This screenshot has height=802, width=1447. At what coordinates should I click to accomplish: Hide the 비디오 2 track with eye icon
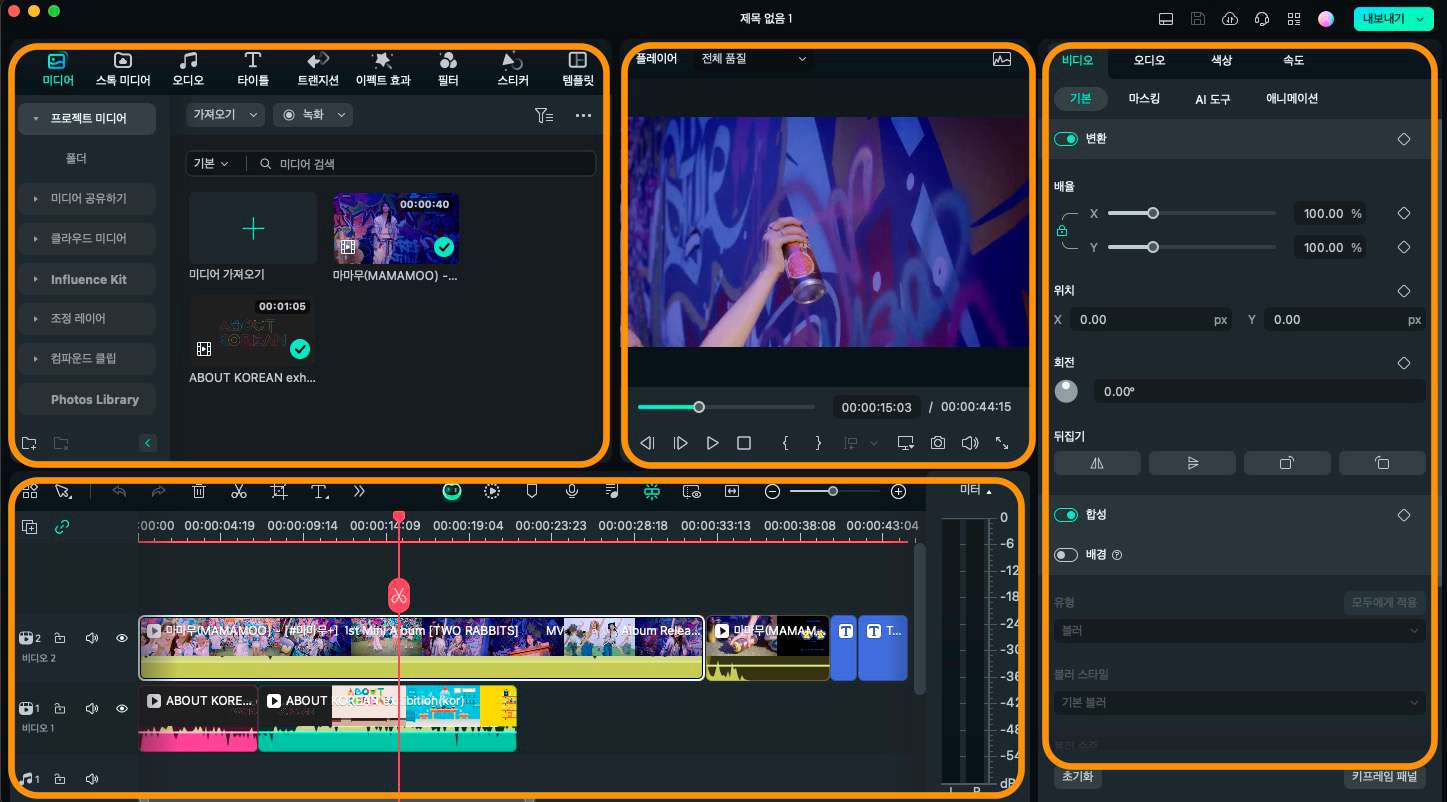coord(122,637)
